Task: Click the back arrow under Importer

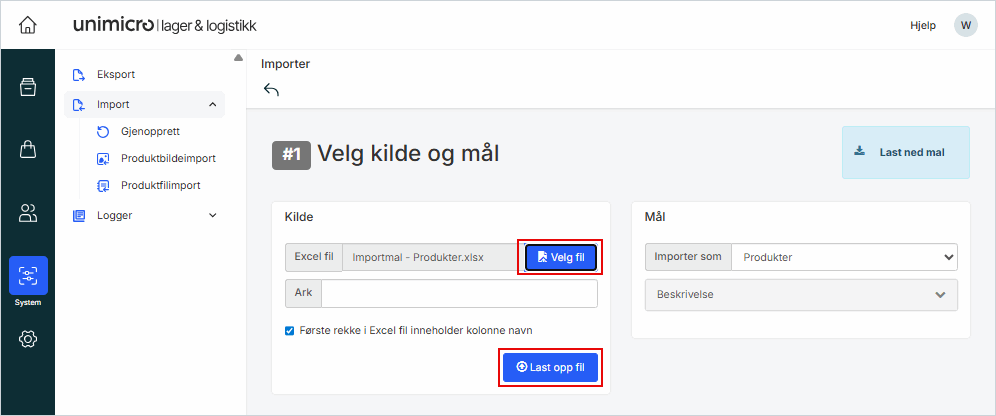Action: coord(271,90)
